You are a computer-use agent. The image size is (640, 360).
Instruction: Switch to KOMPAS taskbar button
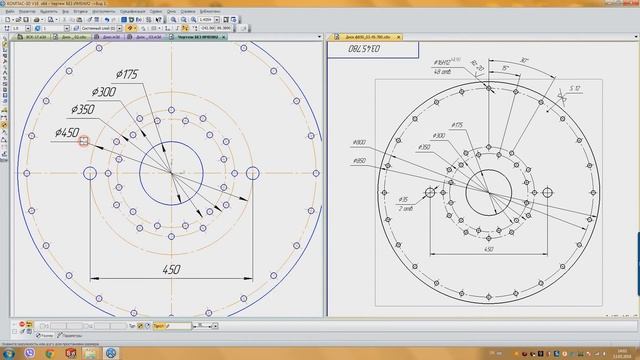click(111, 353)
